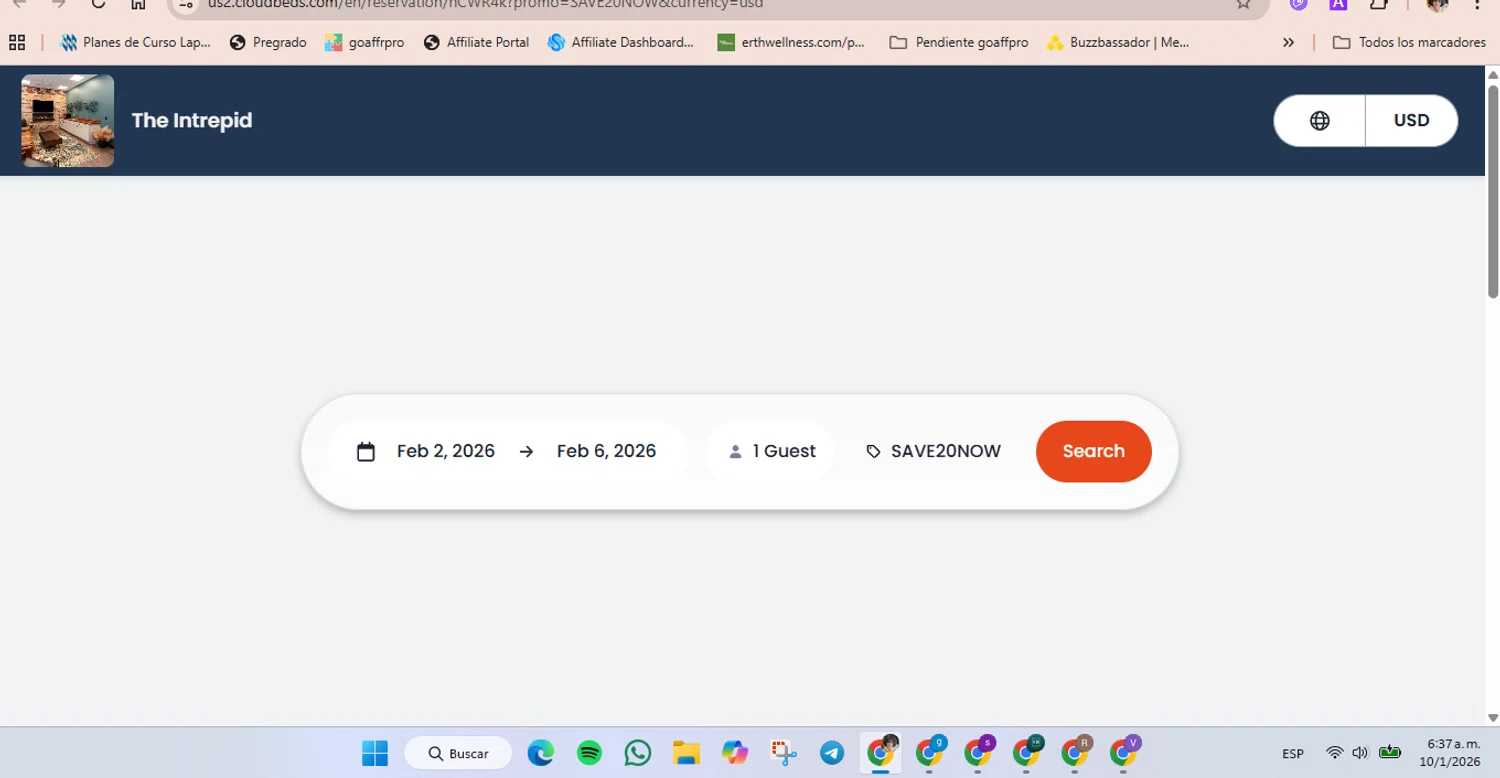
Task: Open the Chrome apps grid icon
Action: tap(16, 42)
